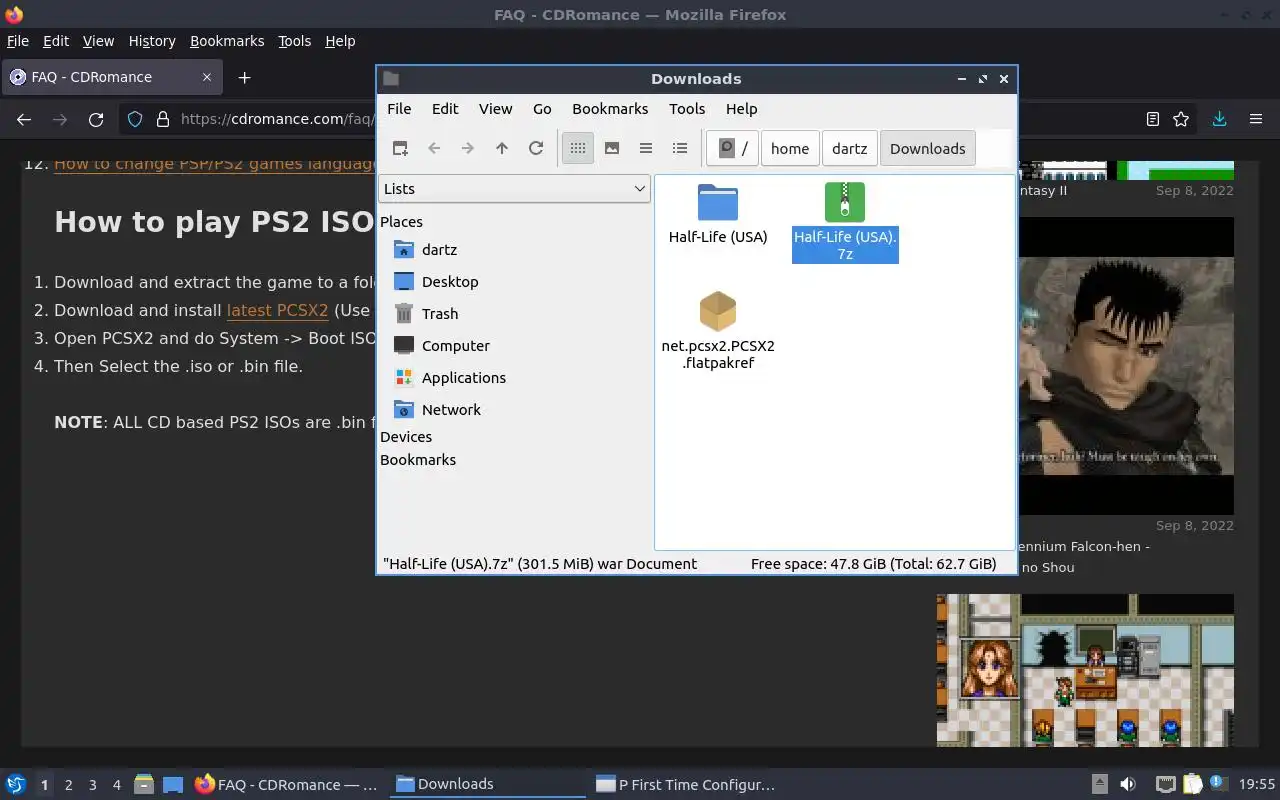Open Firefox Tools menu
The width and height of the screenshot is (1280, 800).
[294, 41]
